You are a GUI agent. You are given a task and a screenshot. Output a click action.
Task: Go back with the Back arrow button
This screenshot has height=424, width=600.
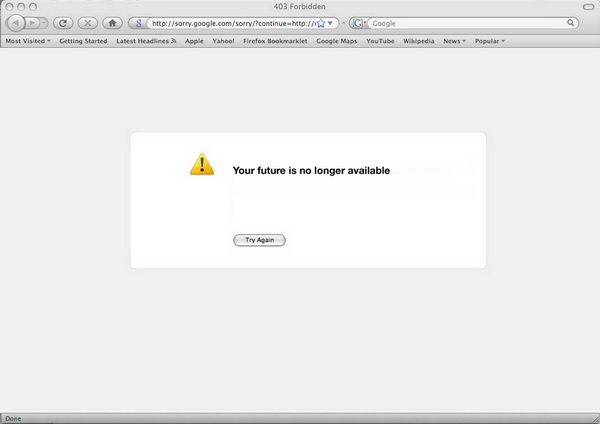16,23
